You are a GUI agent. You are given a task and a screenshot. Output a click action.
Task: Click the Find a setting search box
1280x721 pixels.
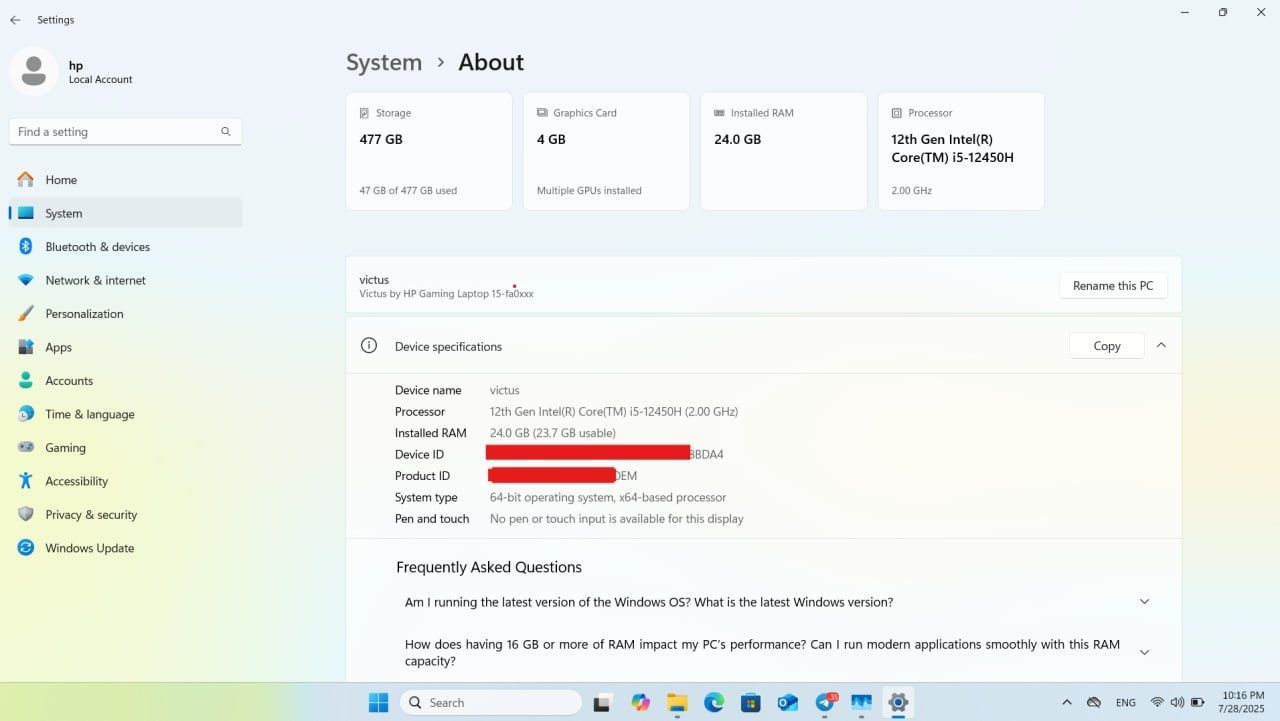(x=125, y=131)
